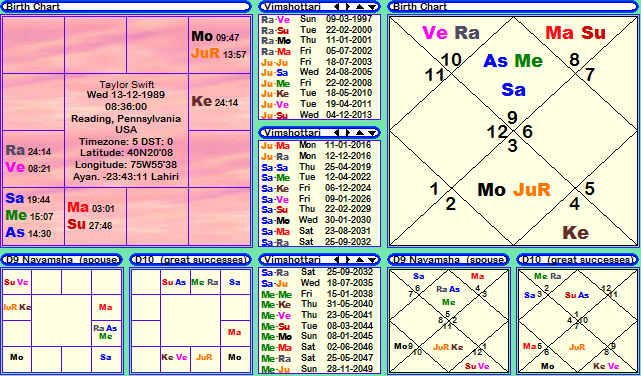Click down arrow in bottom Vimshottari header
Image resolution: width=641 pixels, height=376 pixels.
pos(372,260)
